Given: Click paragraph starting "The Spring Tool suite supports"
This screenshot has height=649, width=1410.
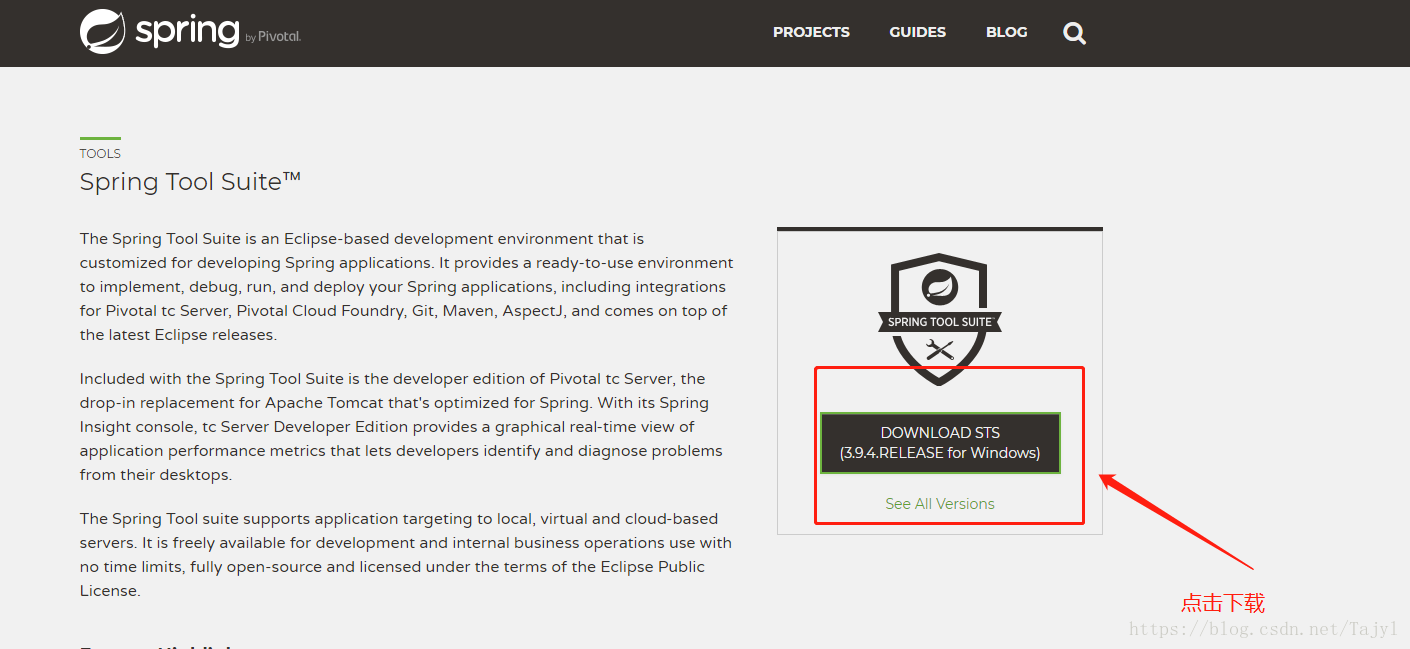Looking at the screenshot, I should [406, 555].
